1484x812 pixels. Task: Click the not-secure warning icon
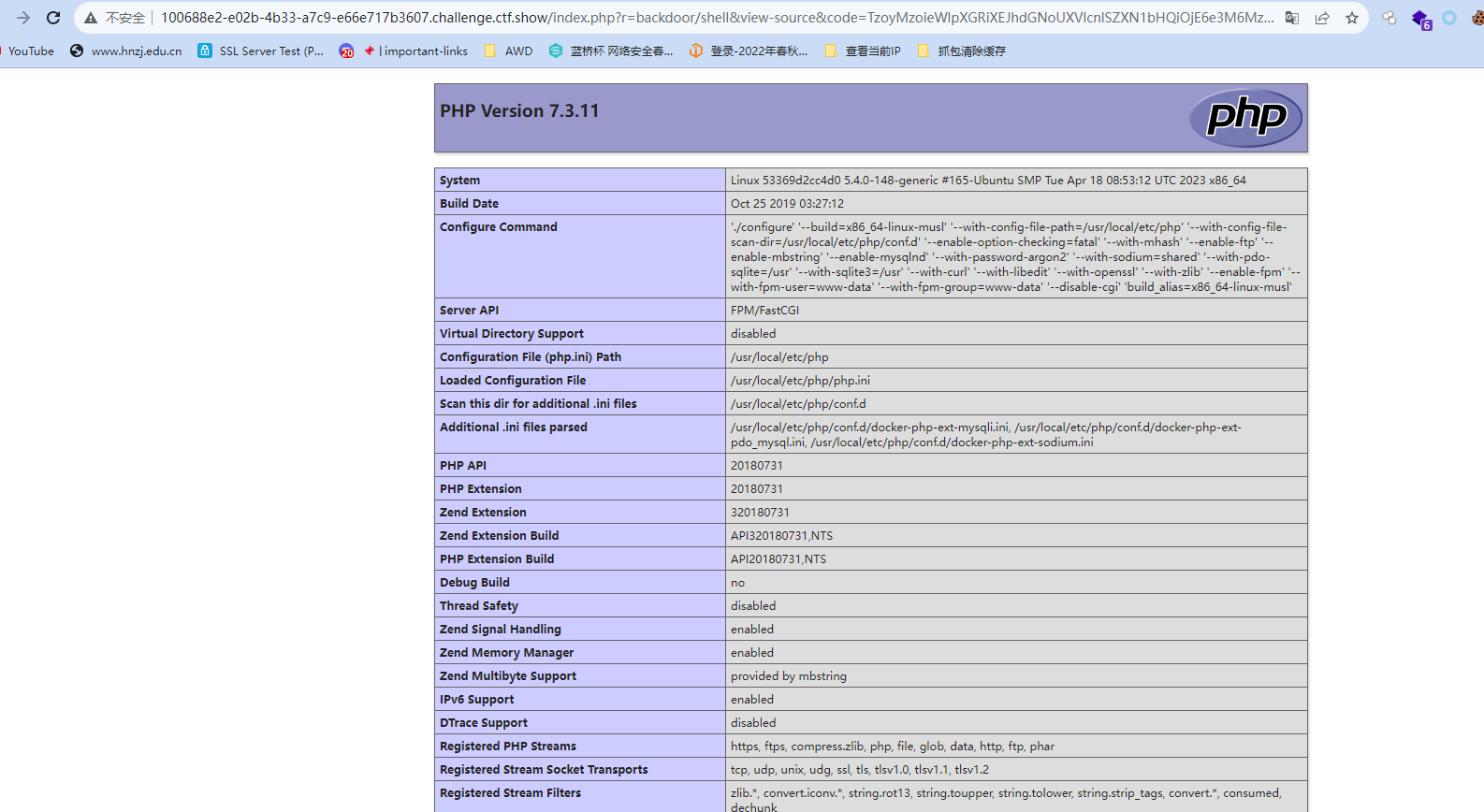91,18
